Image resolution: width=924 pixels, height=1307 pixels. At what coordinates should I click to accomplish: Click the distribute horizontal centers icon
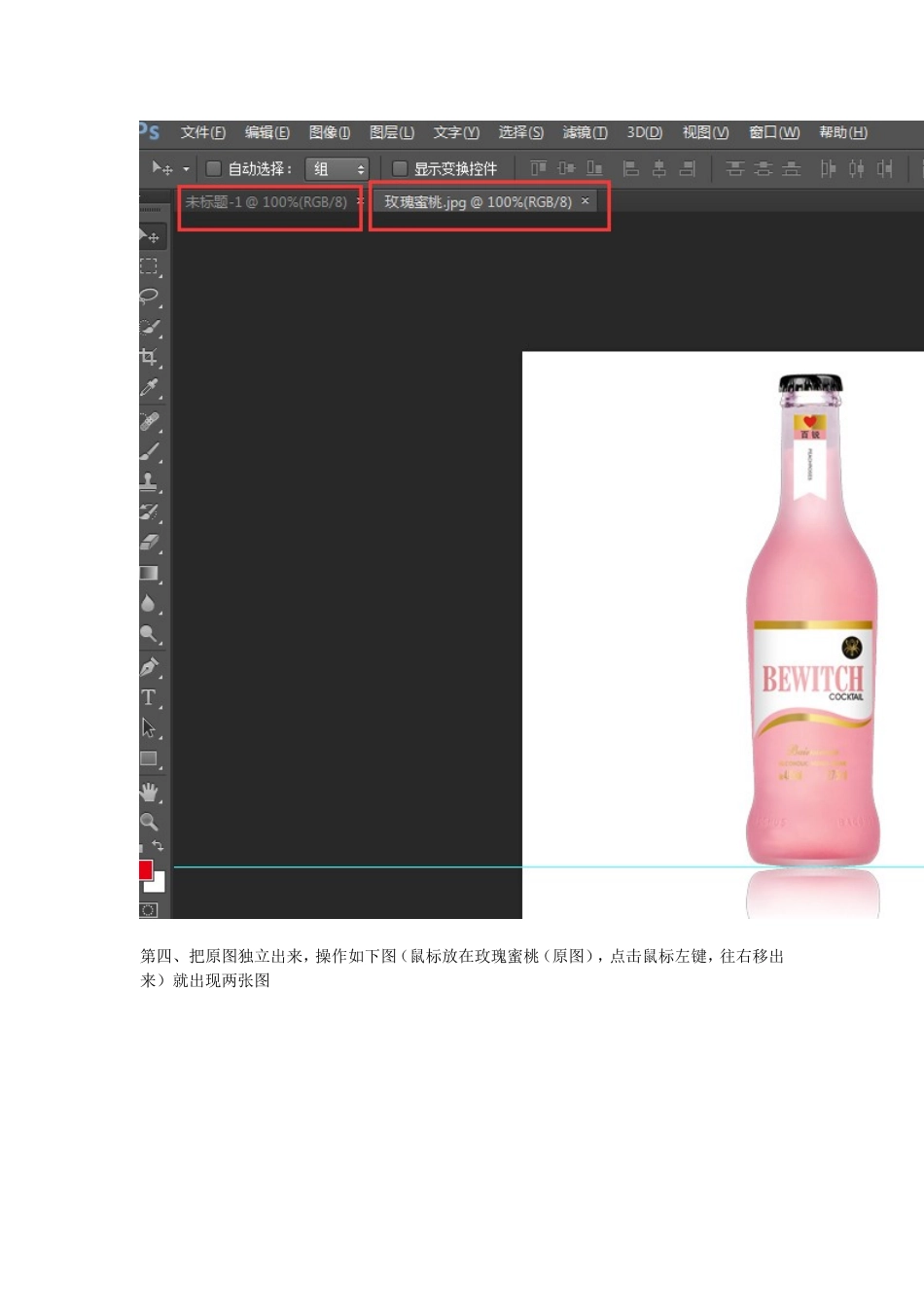[856, 168]
